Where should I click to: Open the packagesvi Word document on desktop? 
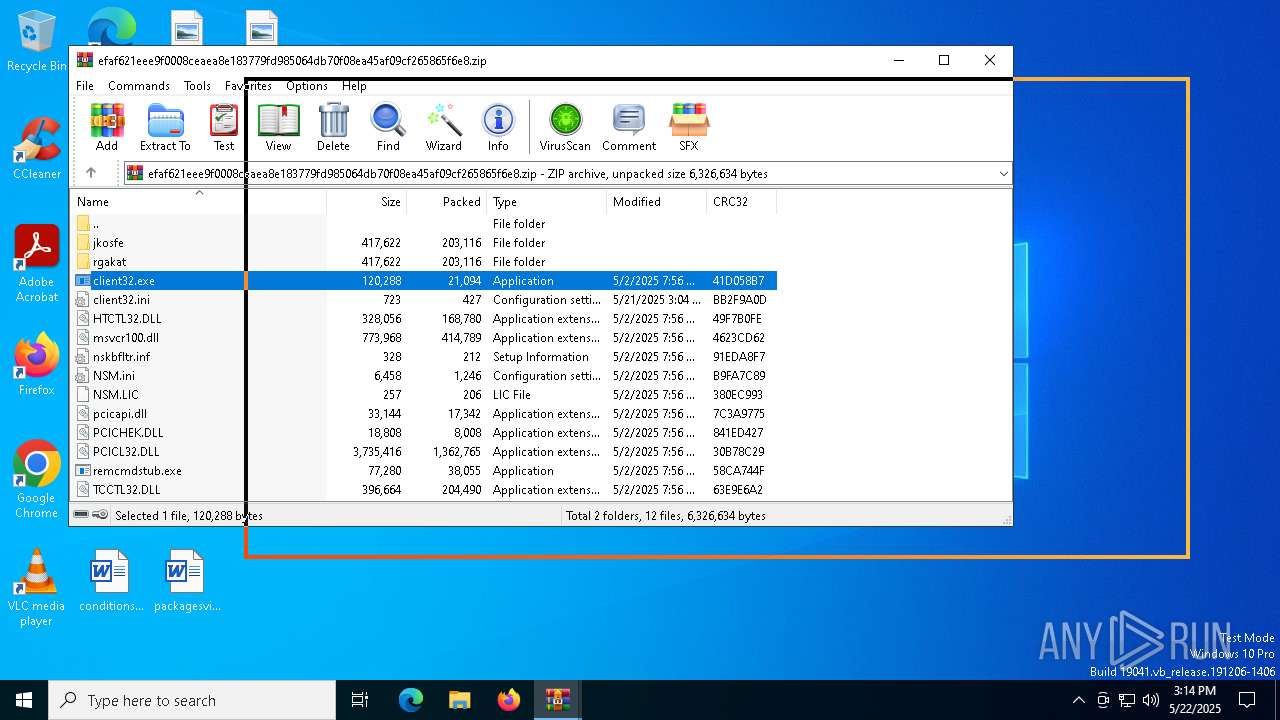tap(188, 581)
